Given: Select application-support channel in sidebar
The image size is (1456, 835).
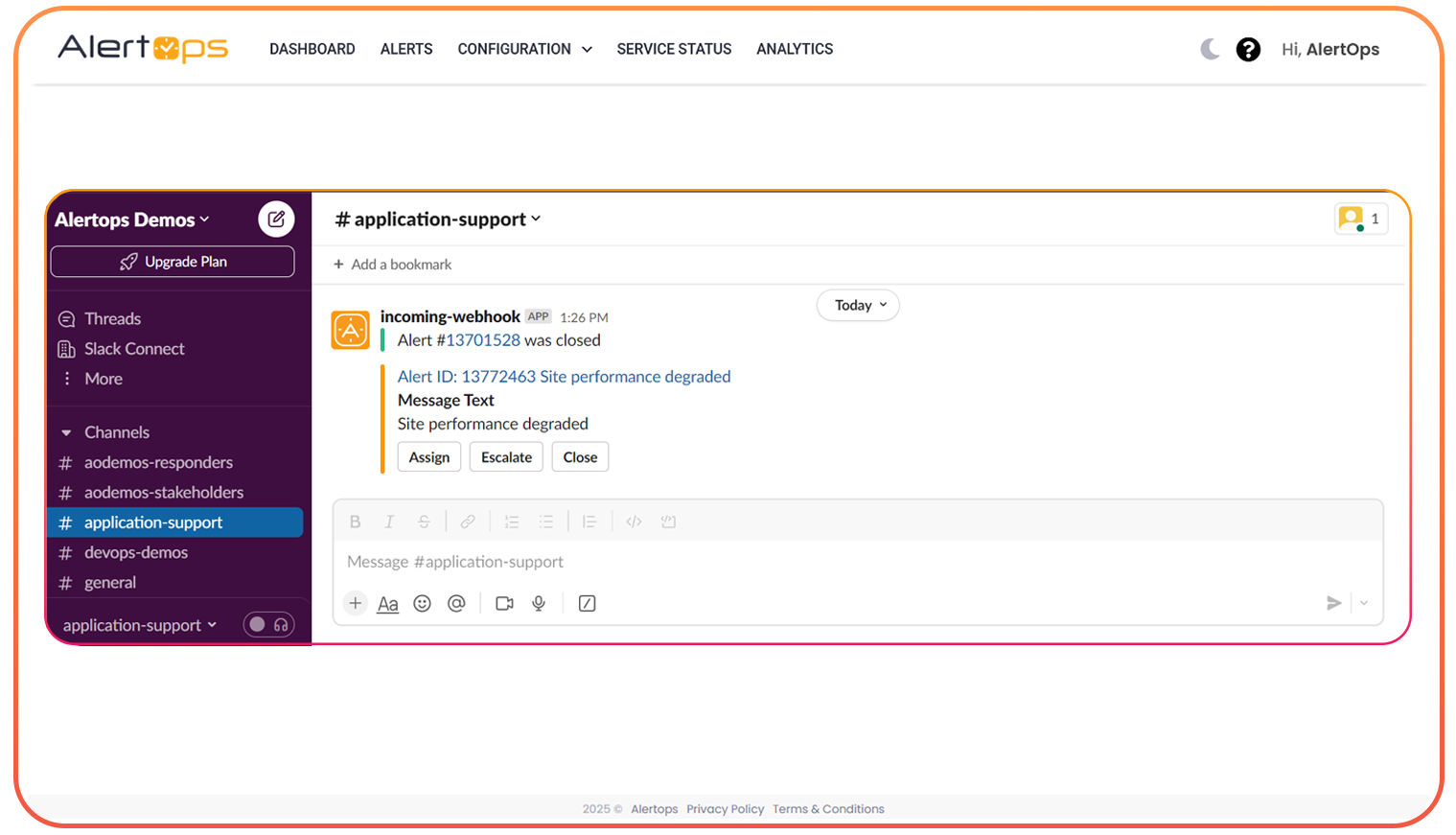Looking at the screenshot, I should [x=175, y=522].
